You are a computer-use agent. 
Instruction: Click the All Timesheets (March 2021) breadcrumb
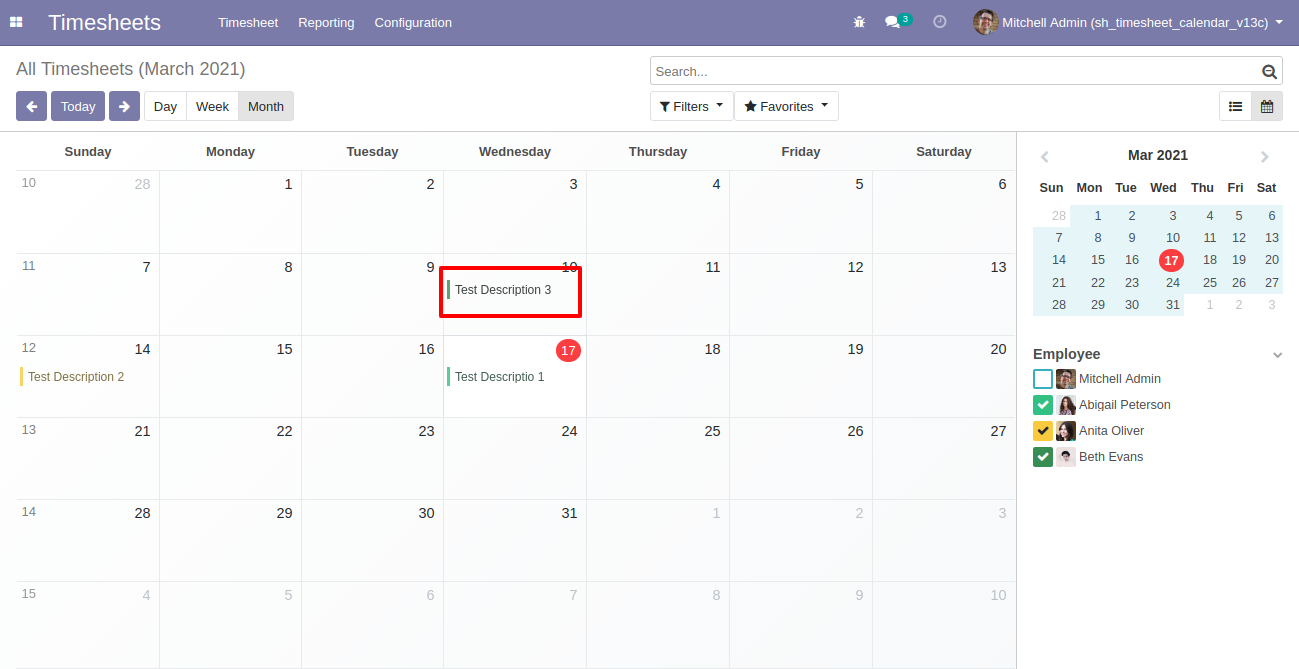pos(131,69)
